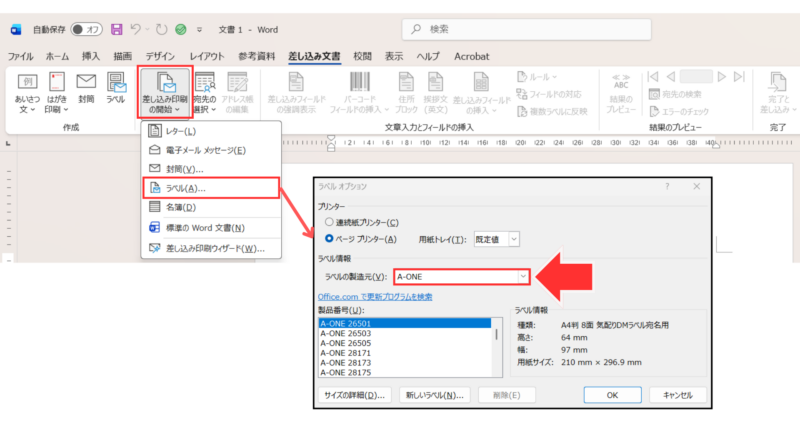
Task: Click the 完了と差し込み finish icon
Action: click(778, 90)
